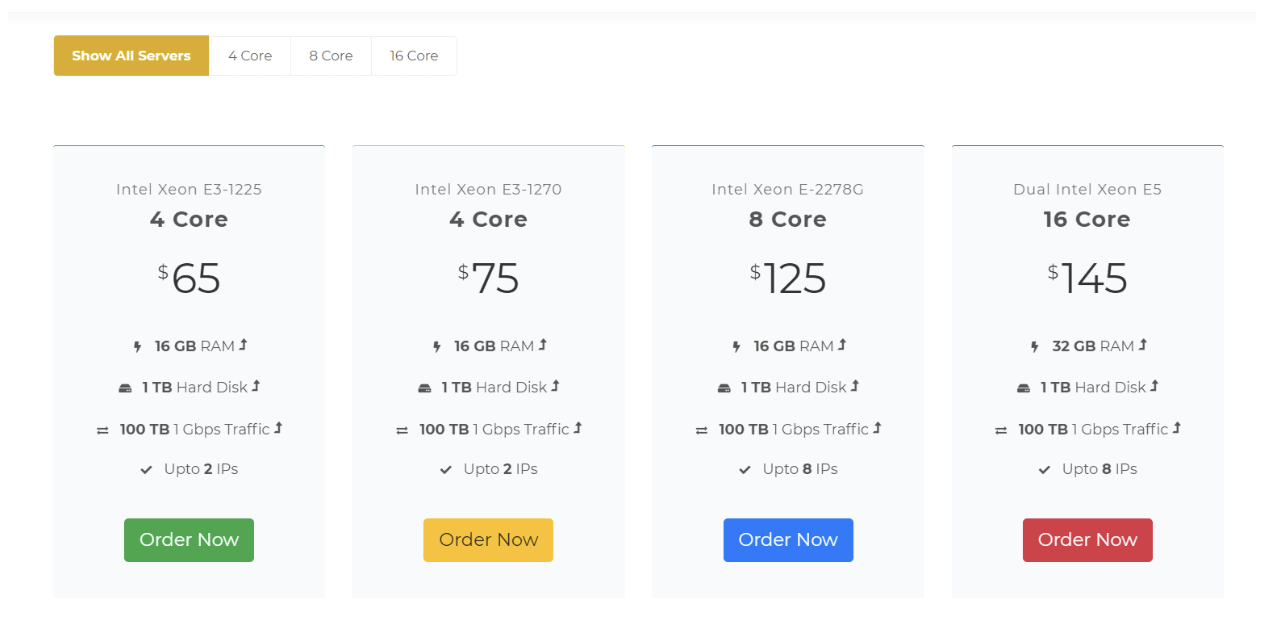Click the lightning RAM icon on E3-1270 card
Screen dimensions: 1264x624
(x=437, y=347)
